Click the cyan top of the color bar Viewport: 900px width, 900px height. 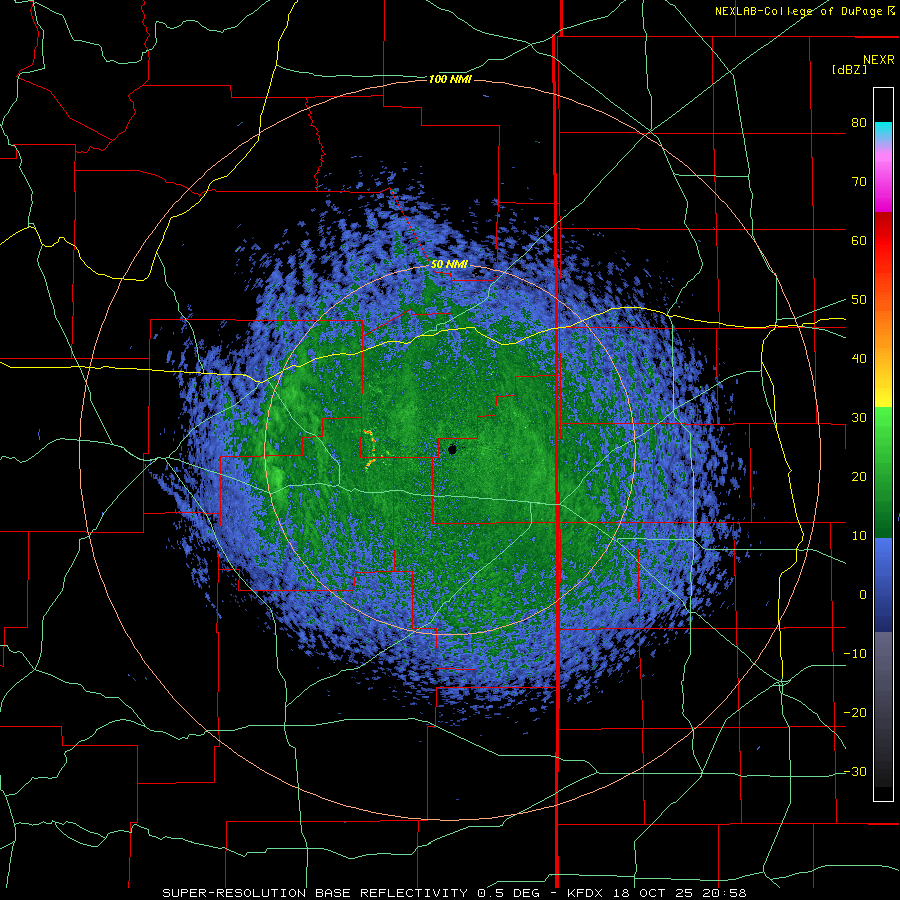coord(883,131)
